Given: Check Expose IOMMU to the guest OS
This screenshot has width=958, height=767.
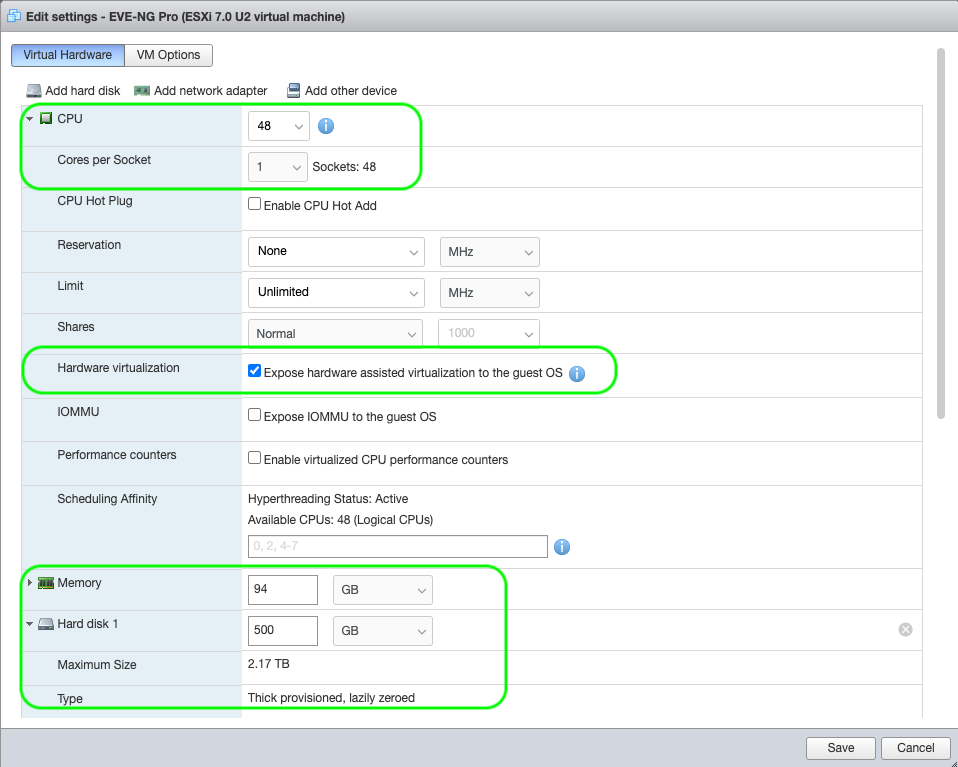Looking at the screenshot, I should click(x=254, y=415).
